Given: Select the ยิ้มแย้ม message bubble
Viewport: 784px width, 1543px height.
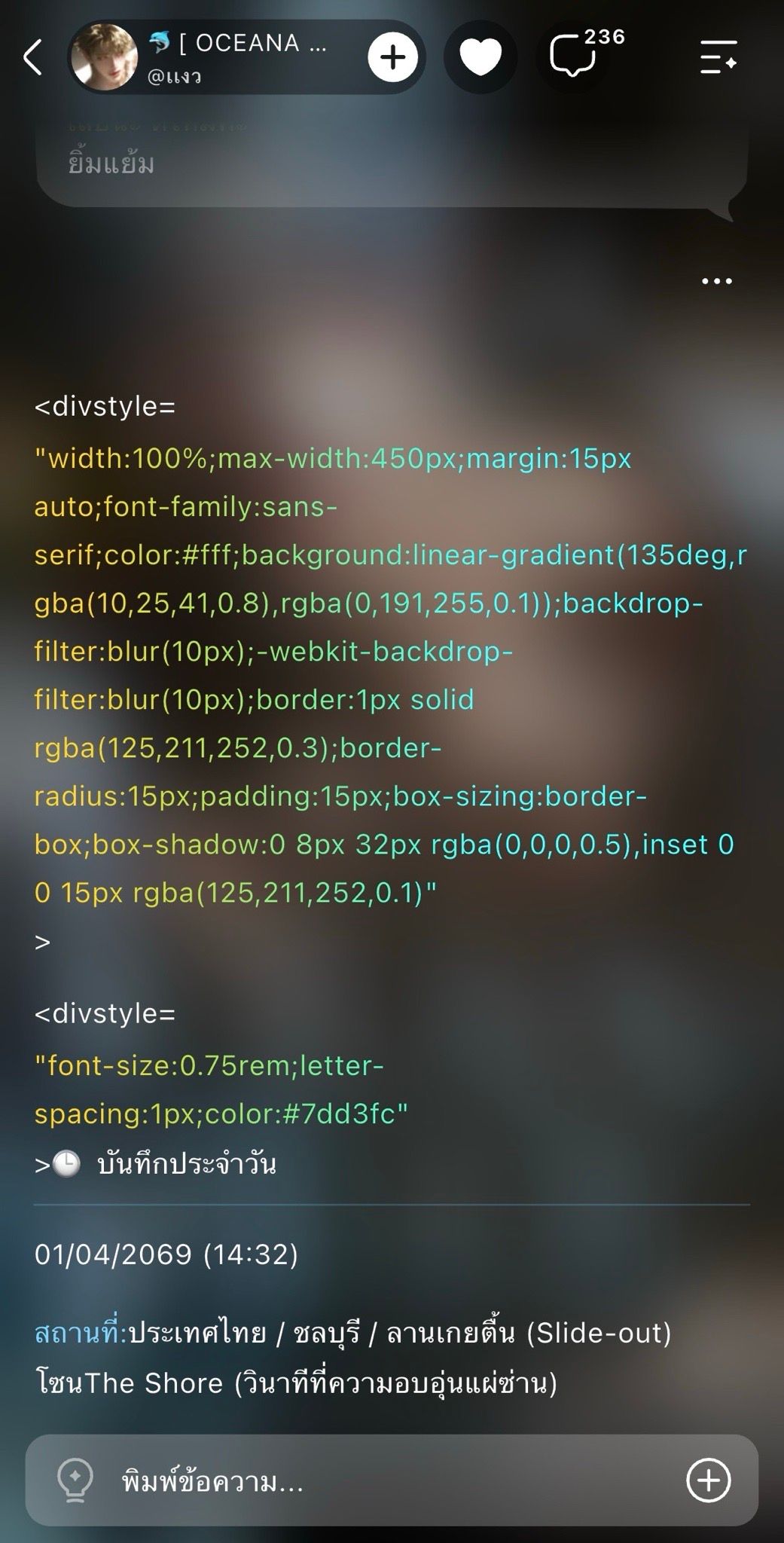Looking at the screenshot, I should pyautogui.click(x=392, y=163).
